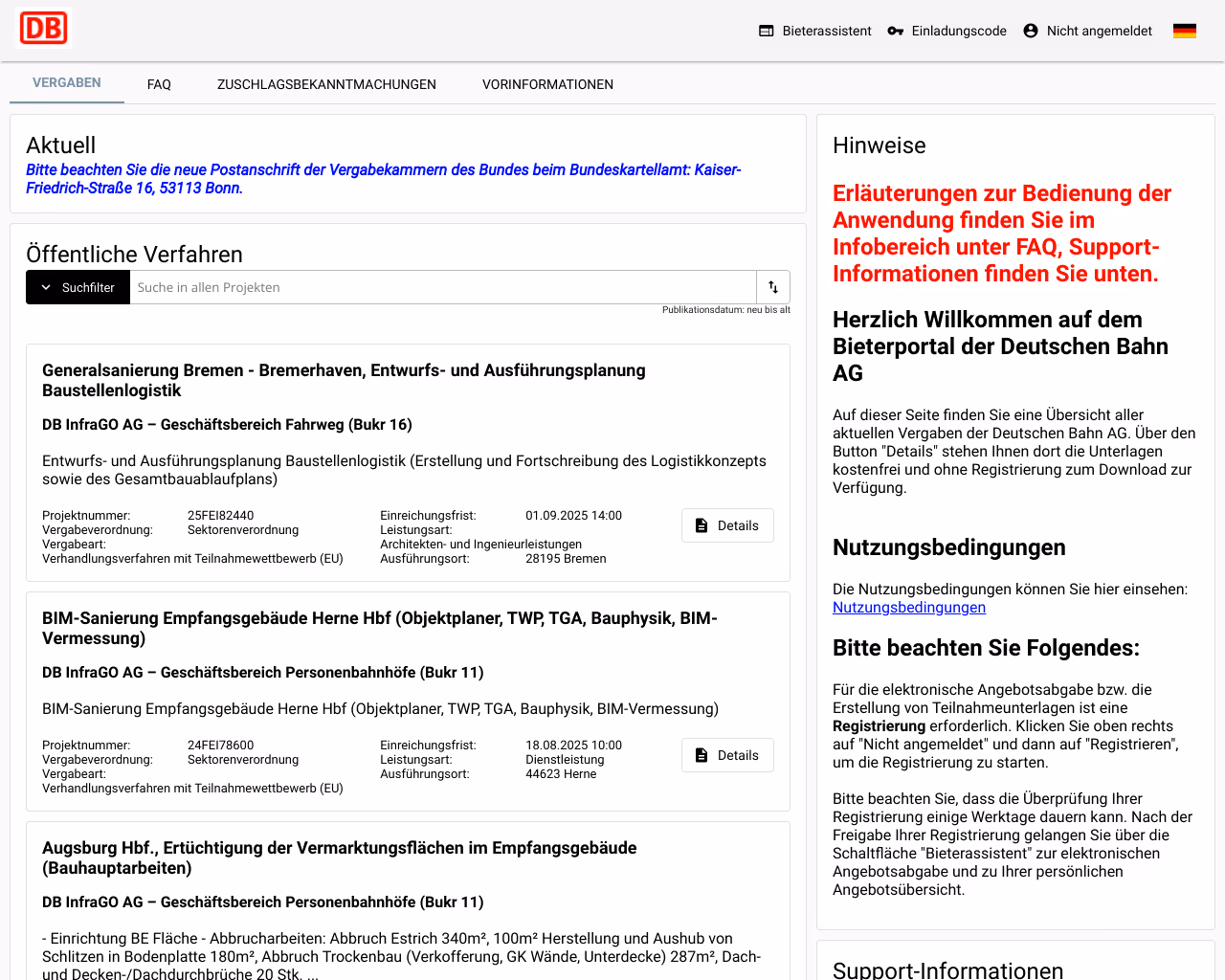Select the VORINFORMATIONEN tab

[x=547, y=84]
